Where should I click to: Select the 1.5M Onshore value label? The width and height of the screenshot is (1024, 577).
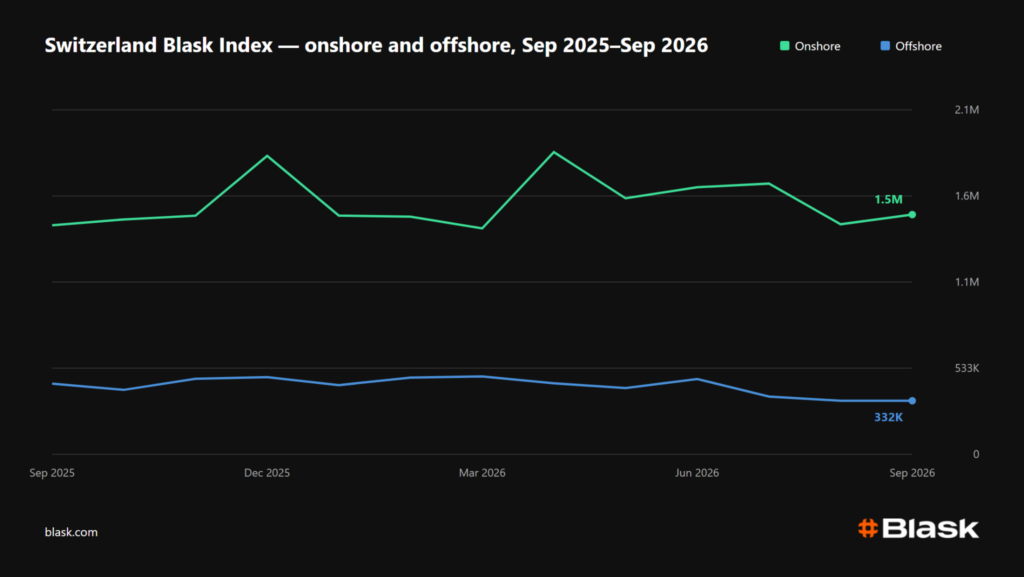[x=888, y=200]
